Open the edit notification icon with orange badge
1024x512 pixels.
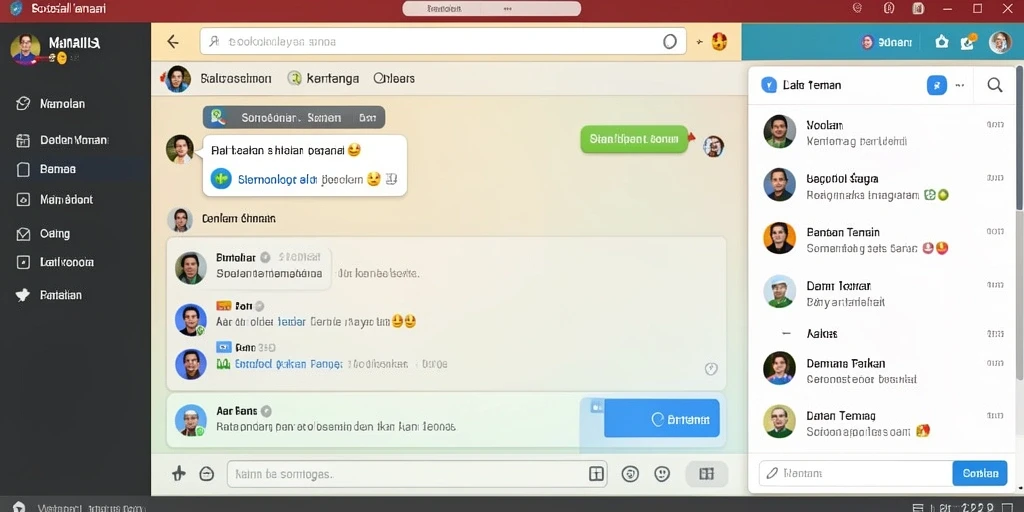tap(968, 42)
